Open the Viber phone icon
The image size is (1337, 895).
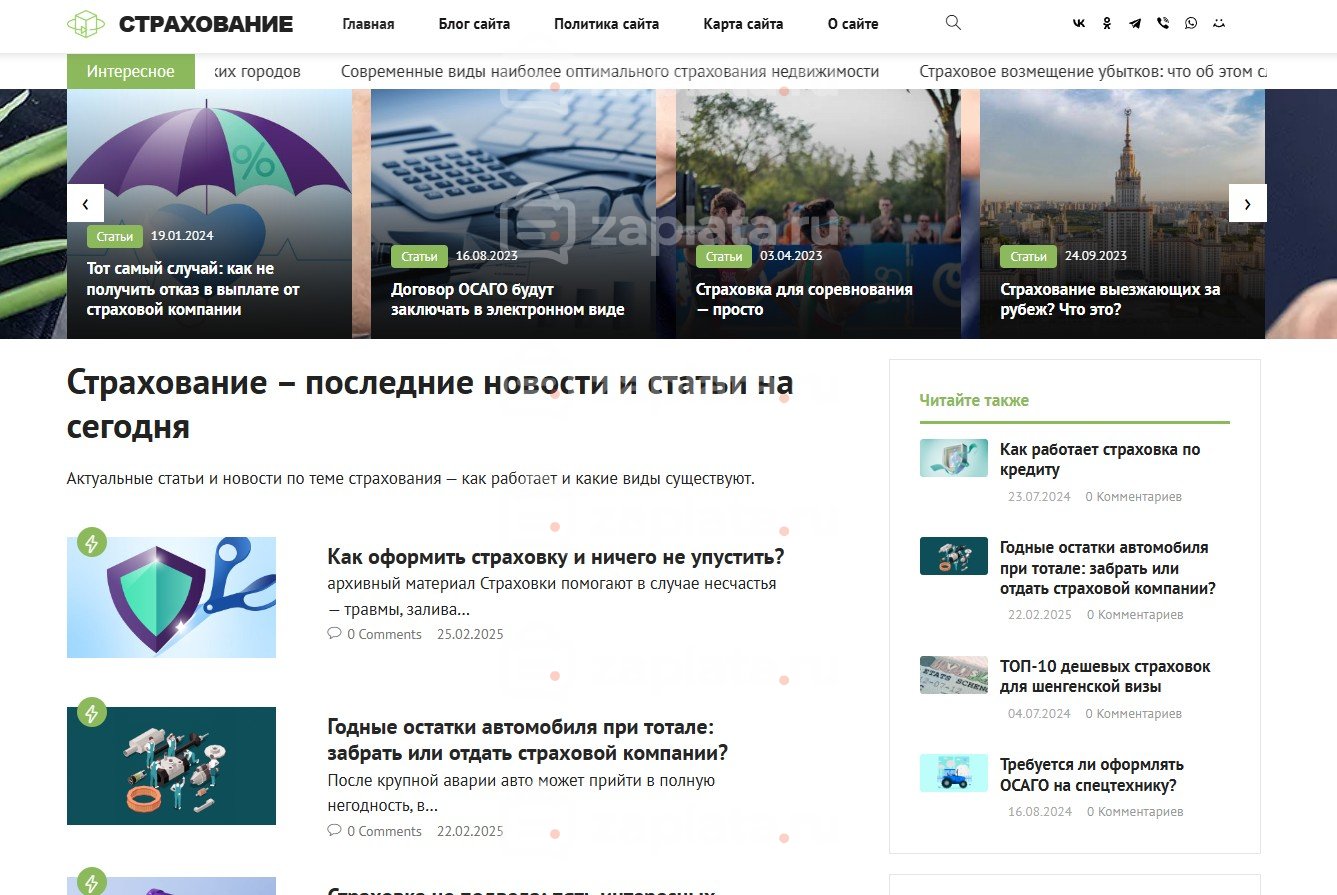point(1162,24)
